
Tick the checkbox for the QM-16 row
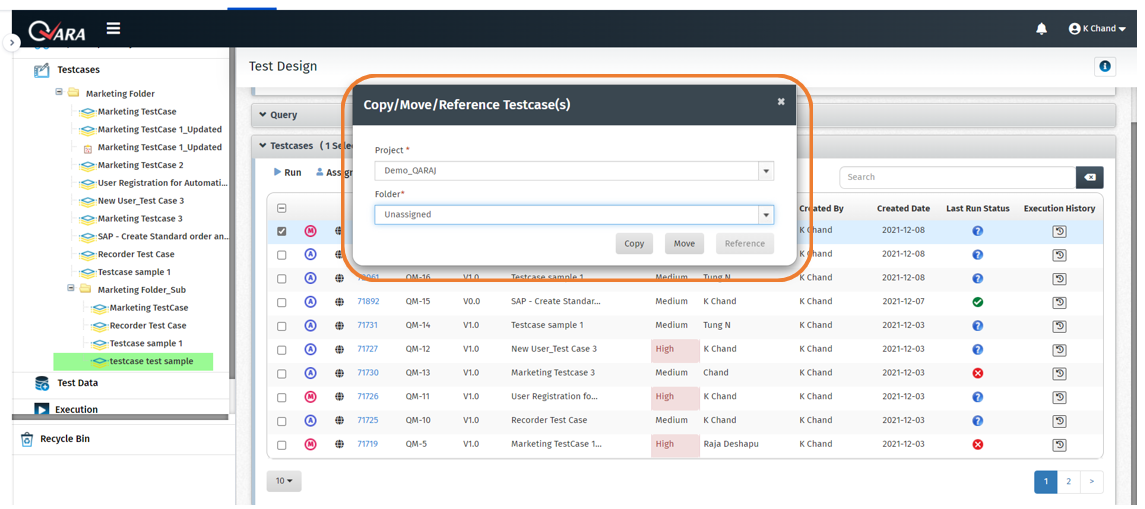pyautogui.click(x=281, y=278)
